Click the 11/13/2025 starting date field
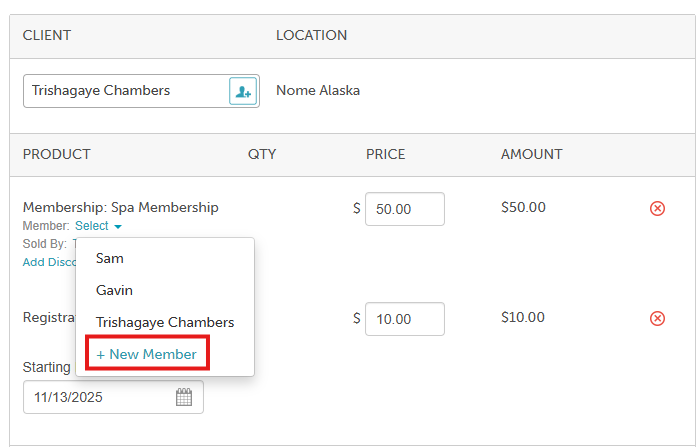699x447 pixels. 100,397
